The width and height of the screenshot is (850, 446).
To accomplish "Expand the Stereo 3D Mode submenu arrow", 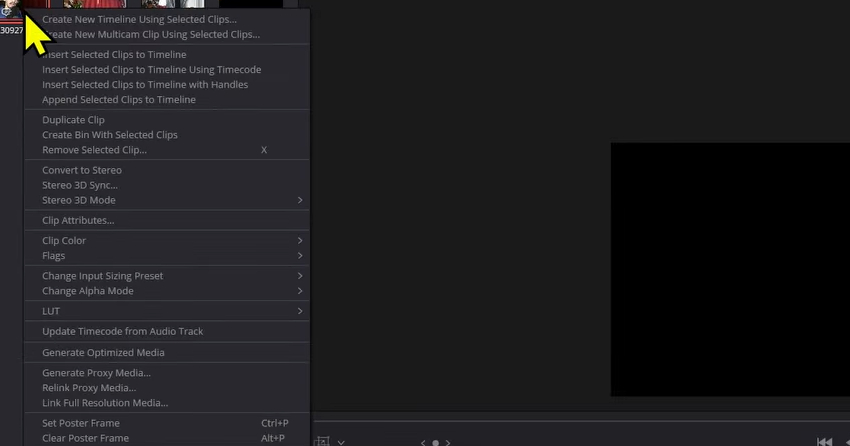I will tap(300, 201).
